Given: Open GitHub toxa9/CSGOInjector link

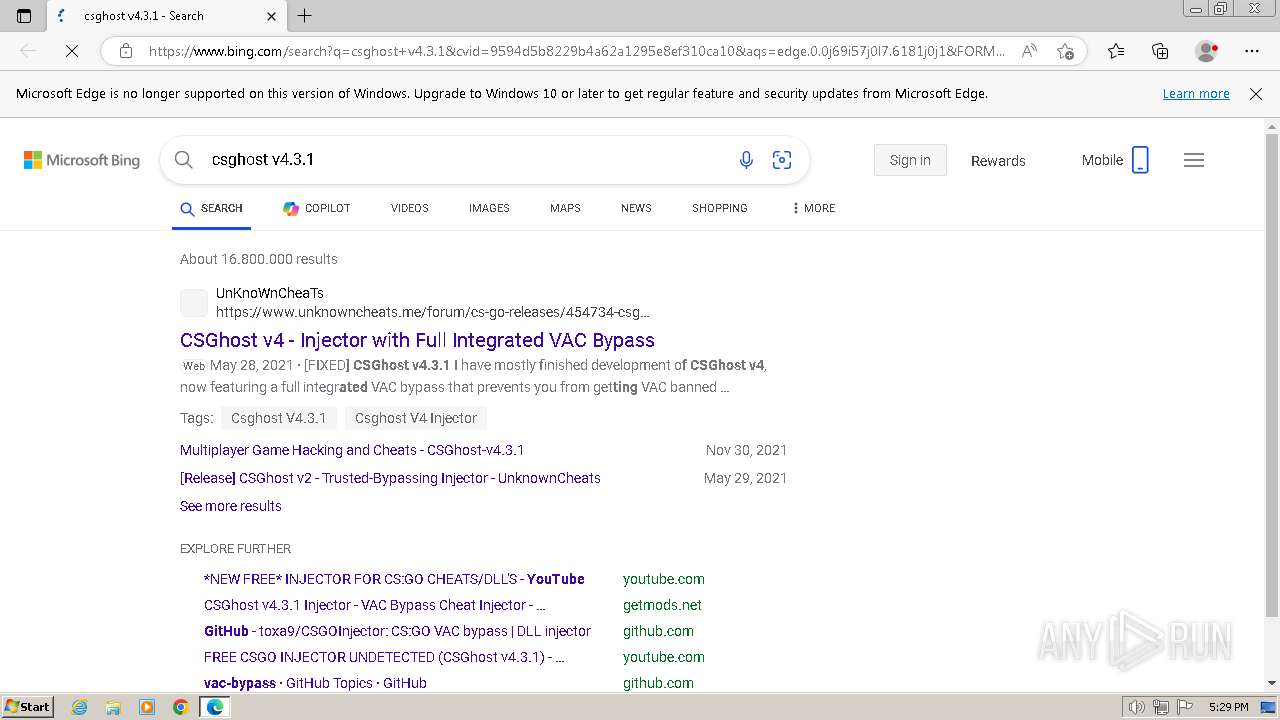Looking at the screenshot, I should tap(397, 631).
